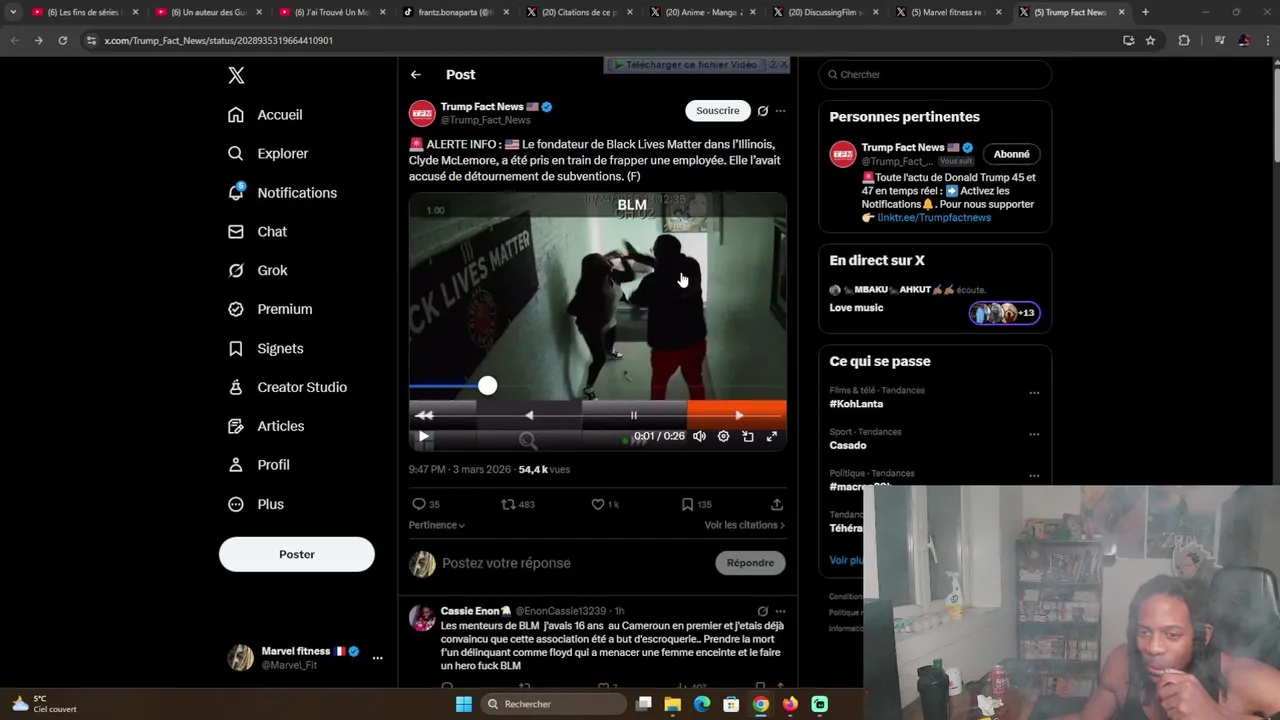Open Signets bookmarks page

point(265,349)
